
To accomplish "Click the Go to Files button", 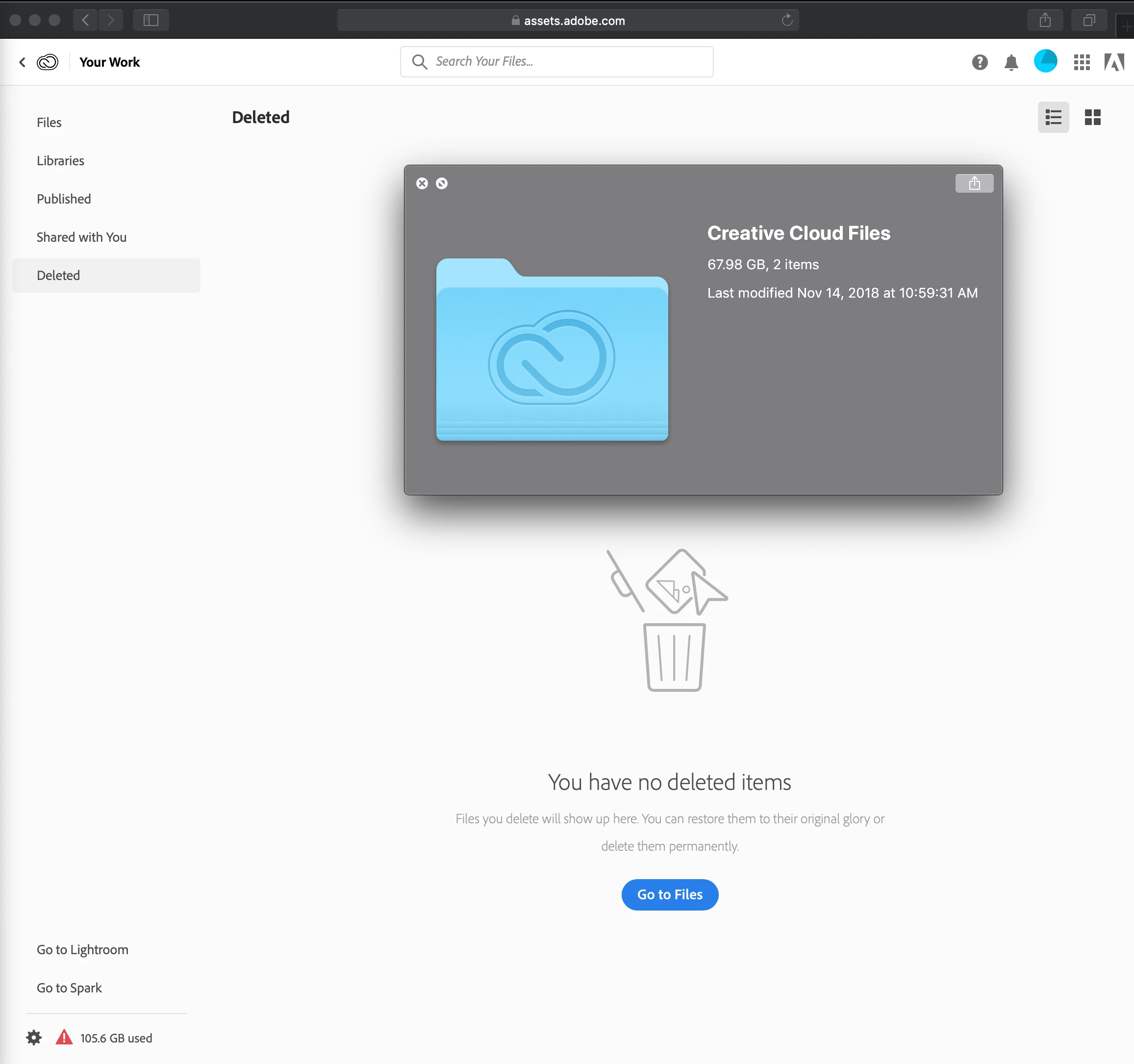I will coord(669,894).
